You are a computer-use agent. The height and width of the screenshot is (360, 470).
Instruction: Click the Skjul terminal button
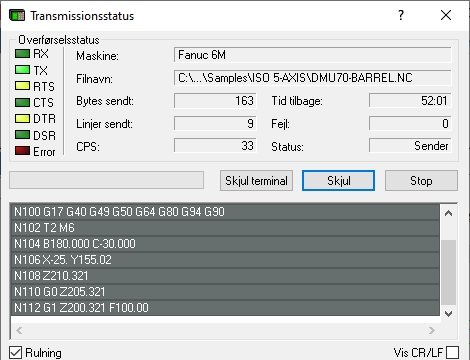click(x=256, y=181)
